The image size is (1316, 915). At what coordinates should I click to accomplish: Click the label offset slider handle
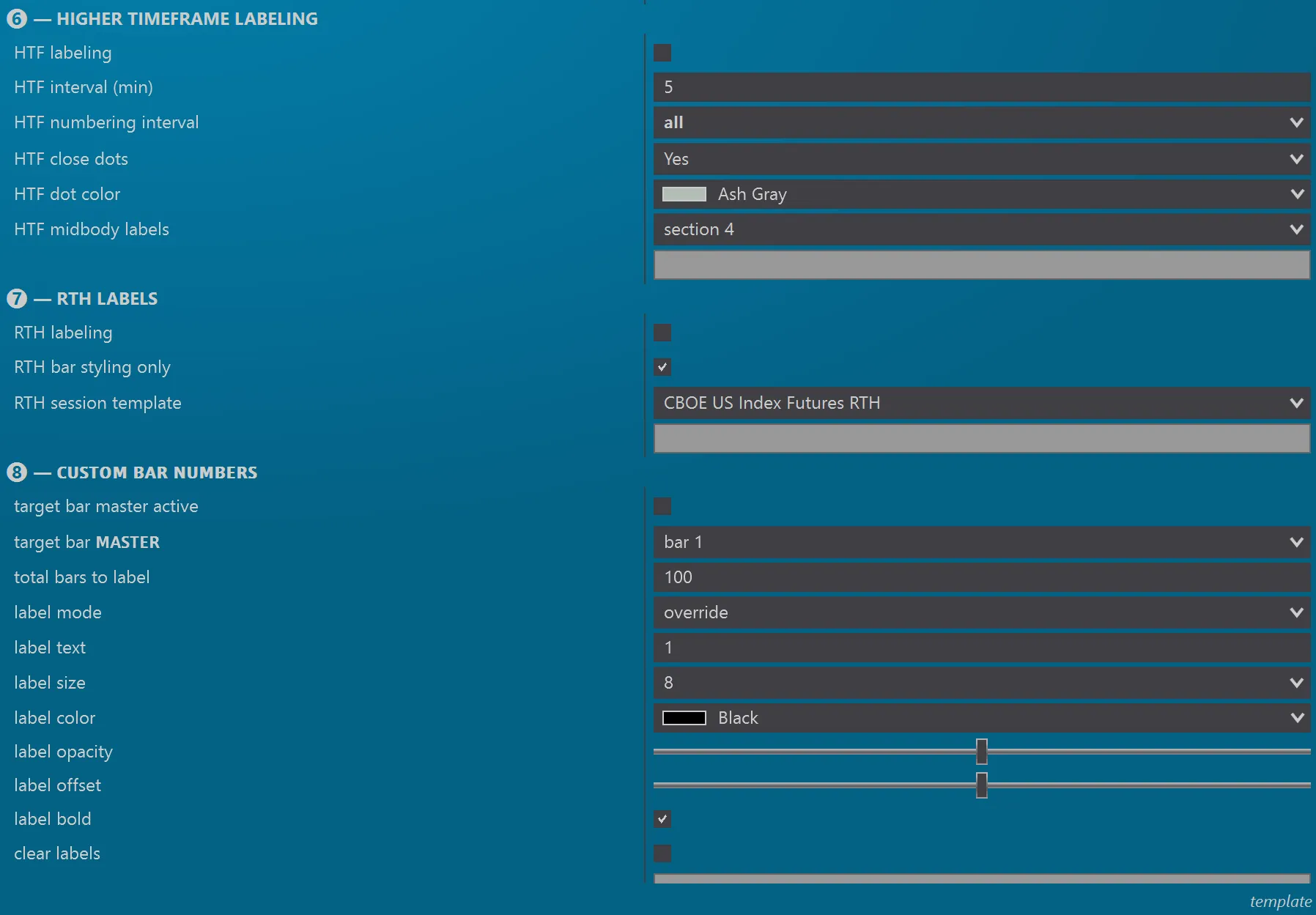point(982,785)
